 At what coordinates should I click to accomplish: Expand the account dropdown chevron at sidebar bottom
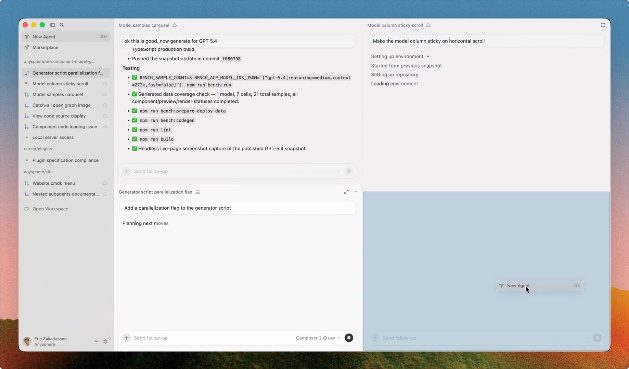[x=96, y=341]
